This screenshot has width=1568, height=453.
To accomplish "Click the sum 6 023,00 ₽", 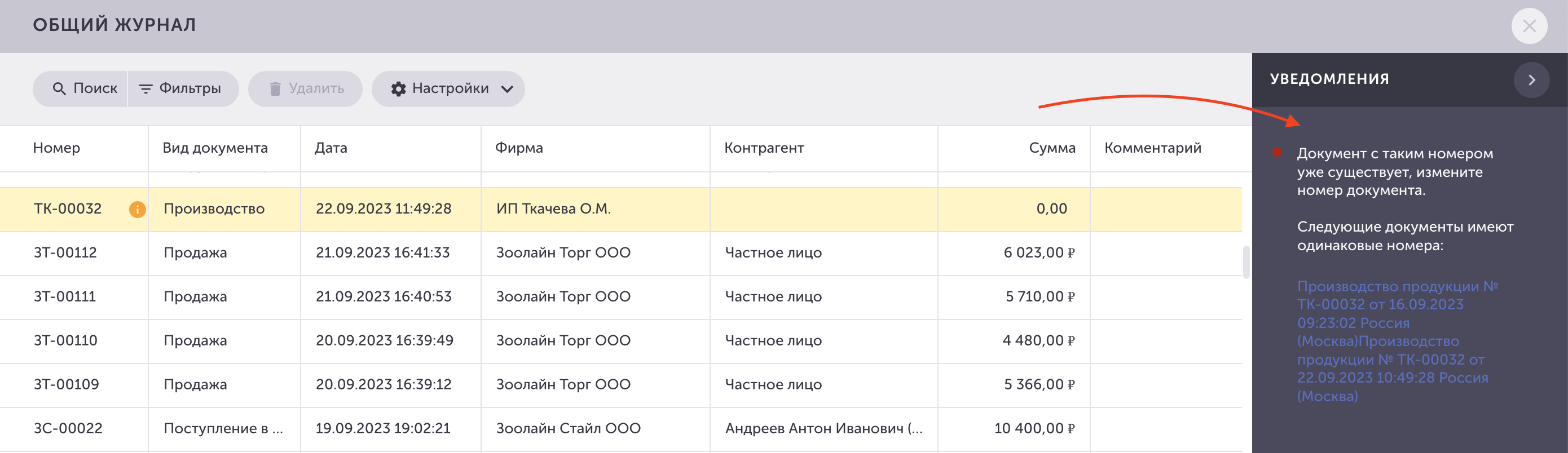I will pyautogui.click(x=1039, y=252).
